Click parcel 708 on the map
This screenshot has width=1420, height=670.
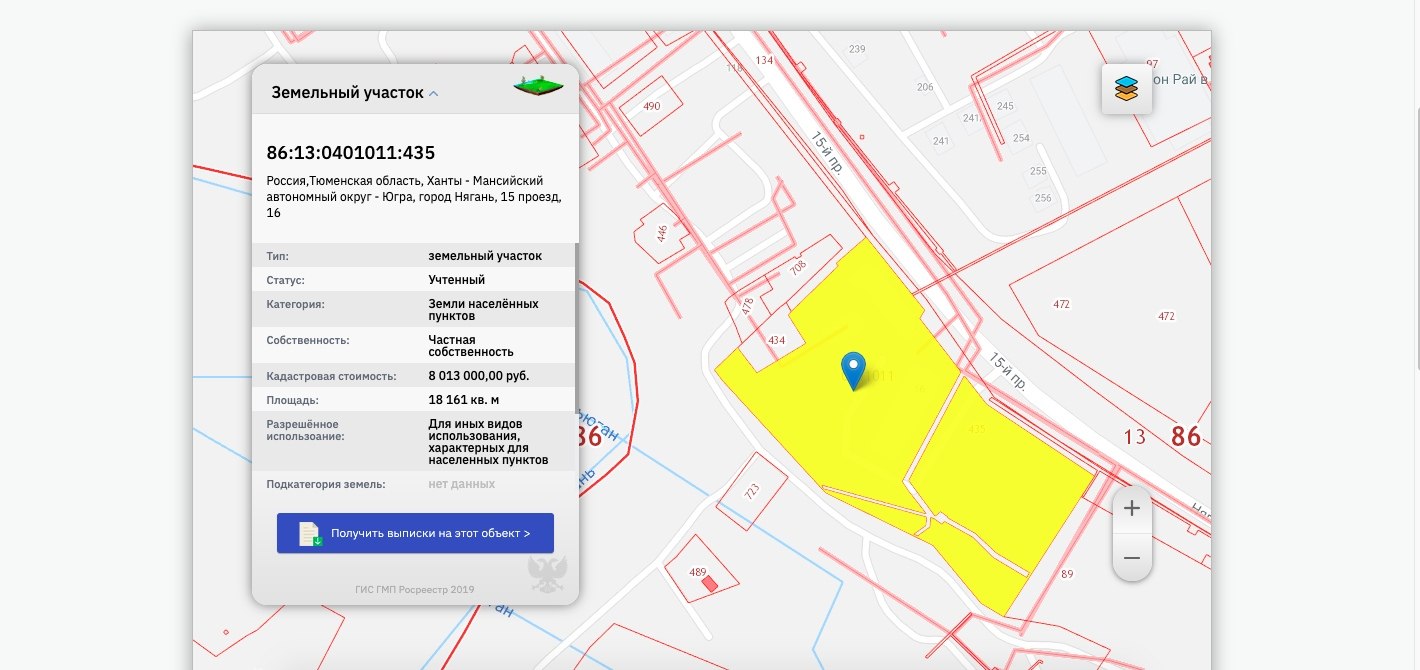coord(798,267)
